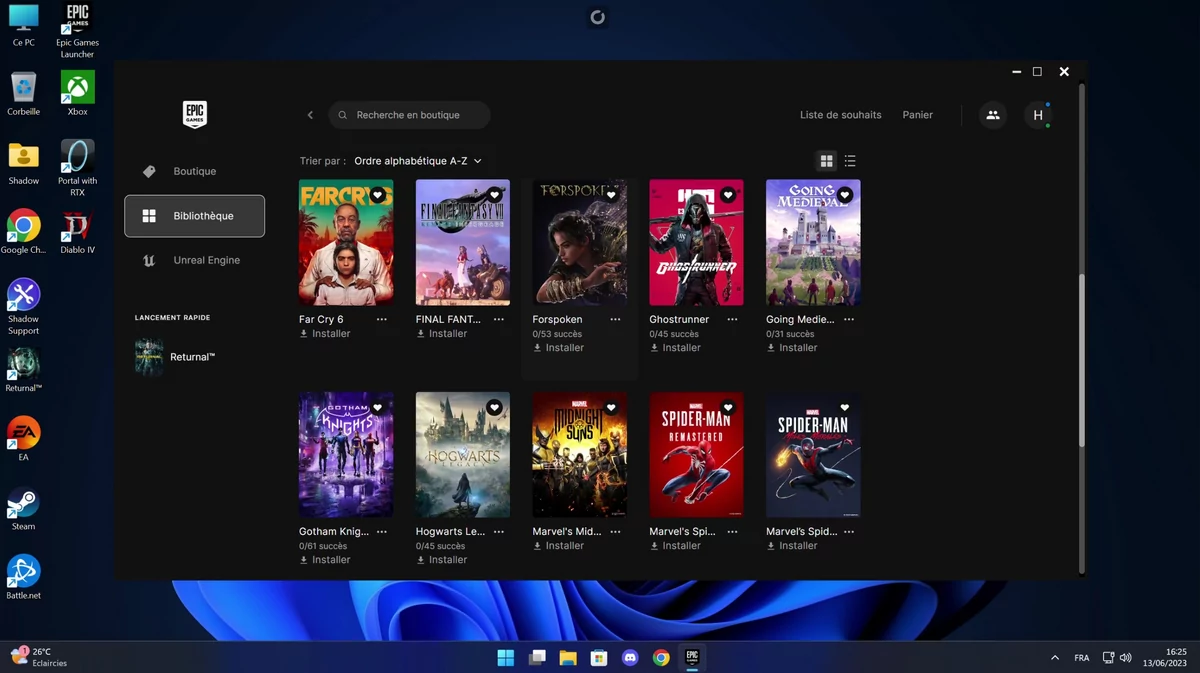Install Gotham Knights
The width and height of the screenshot is (1200, 673).
tap(325, 560)
